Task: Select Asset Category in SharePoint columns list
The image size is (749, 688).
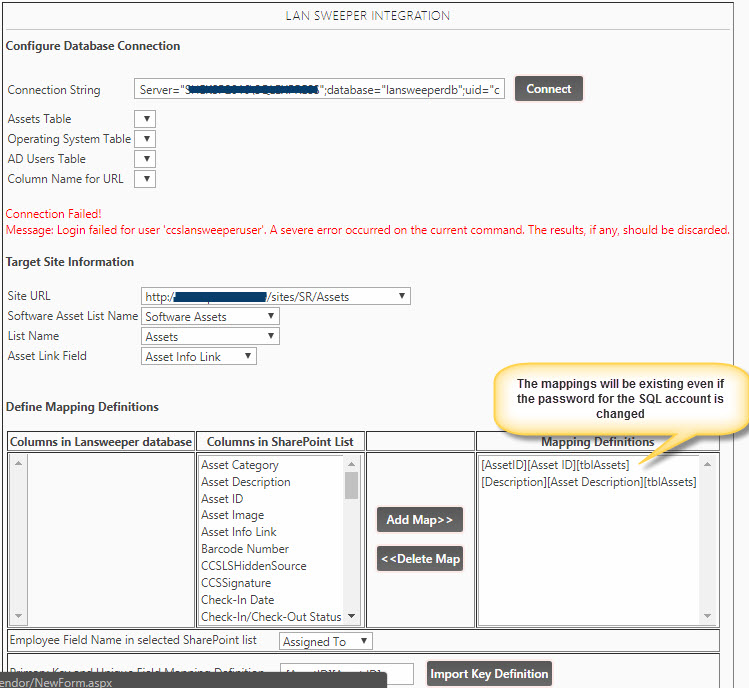Action: click(x=240, y=465)
